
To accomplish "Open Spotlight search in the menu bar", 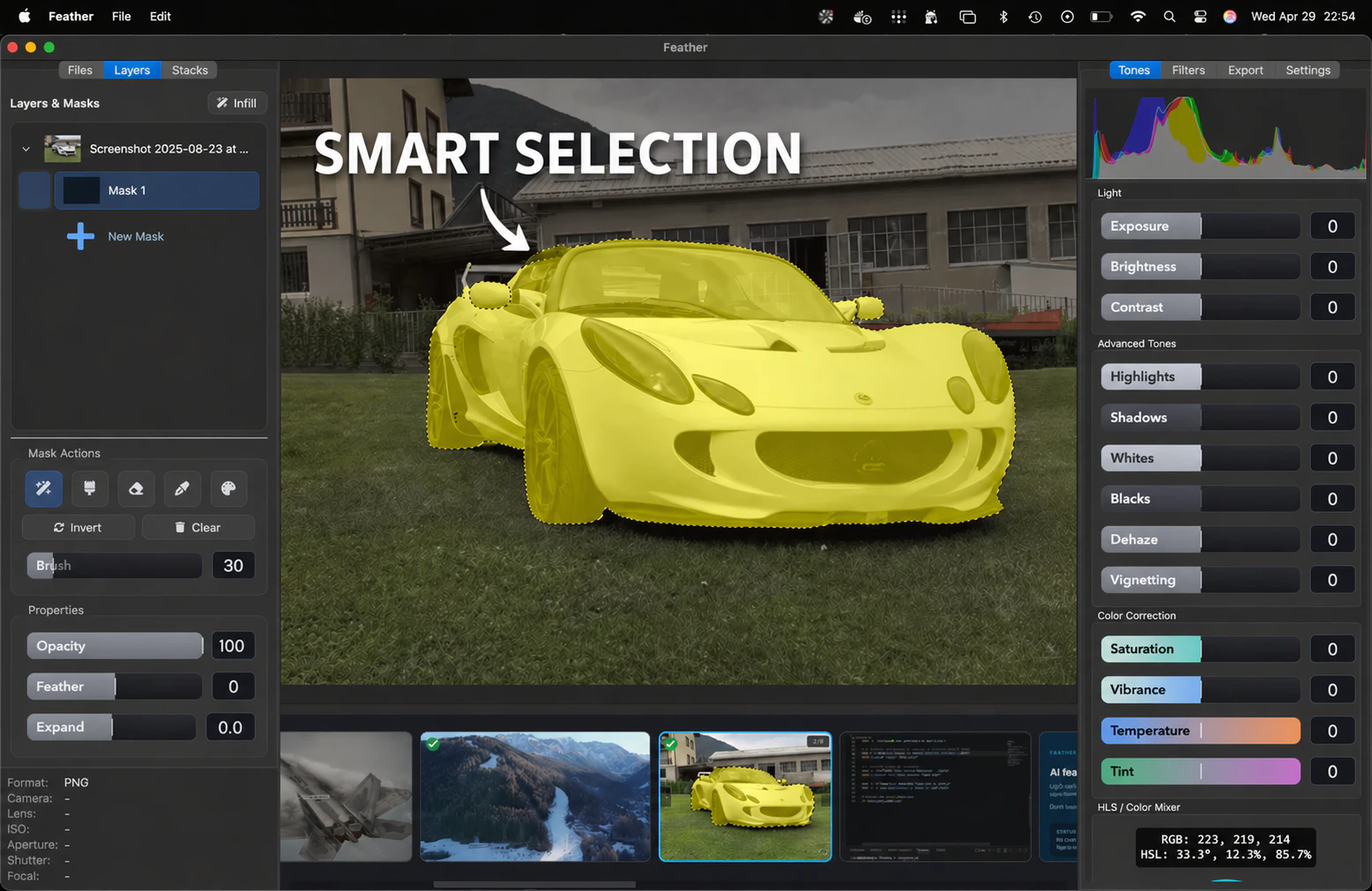I will (1169, 17).
